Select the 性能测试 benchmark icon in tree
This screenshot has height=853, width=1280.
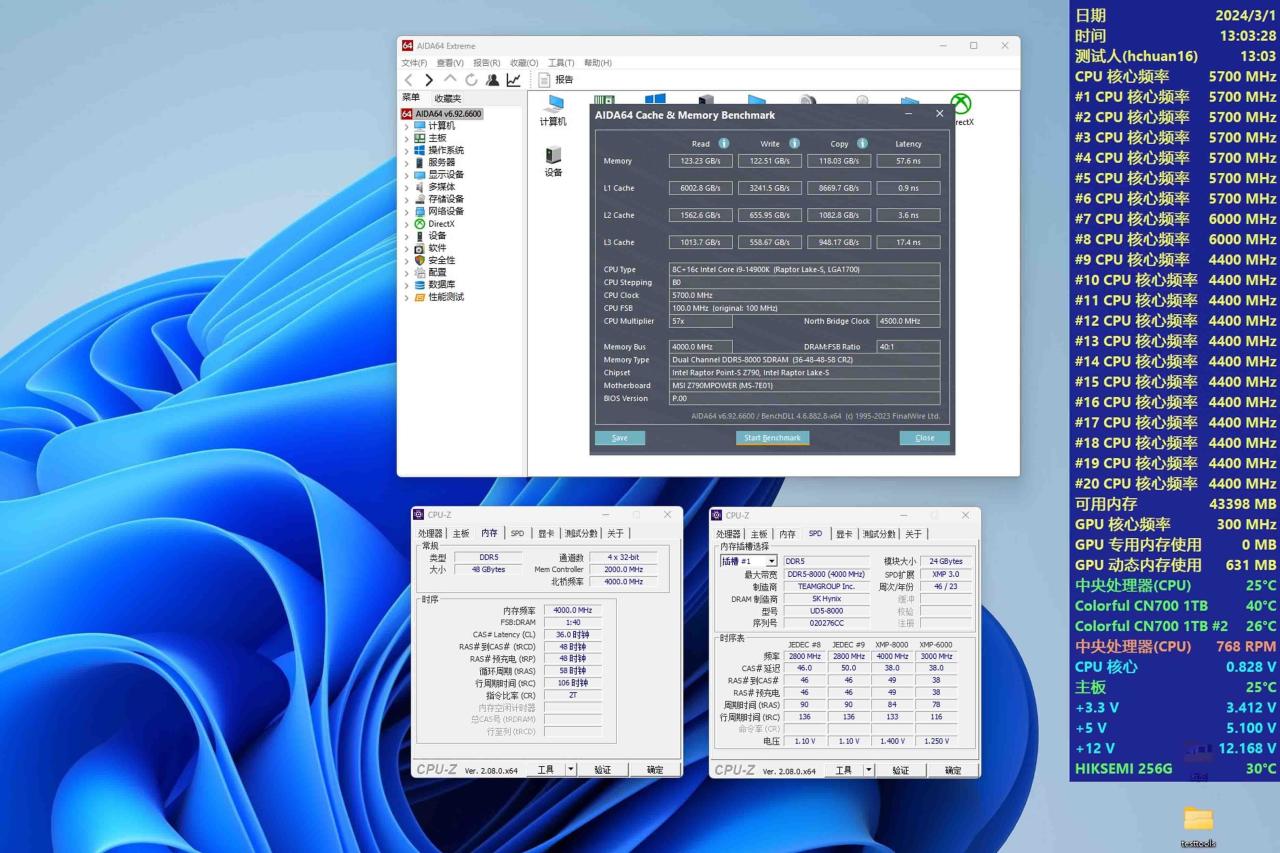[420, 297]
